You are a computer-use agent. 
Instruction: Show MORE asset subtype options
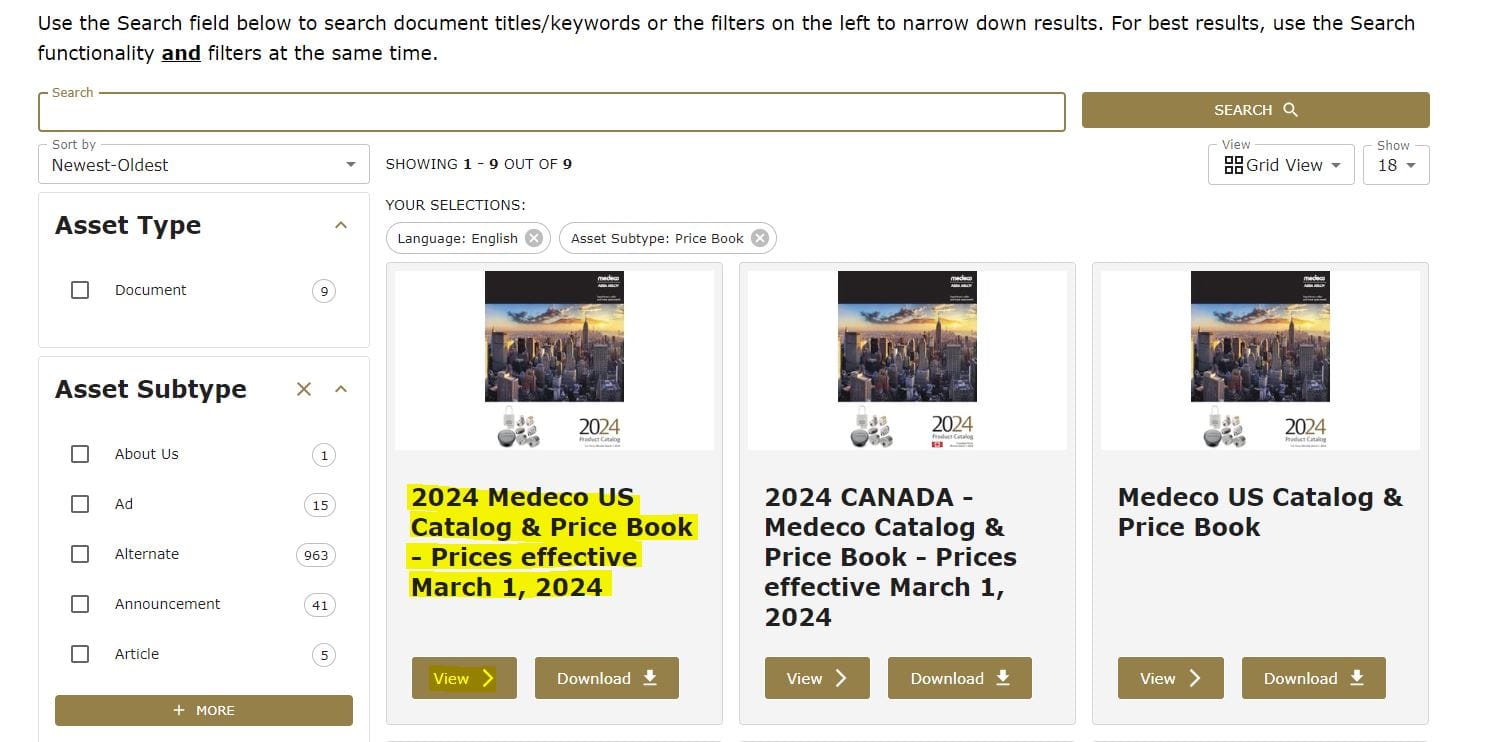click(x=204, y=710)
